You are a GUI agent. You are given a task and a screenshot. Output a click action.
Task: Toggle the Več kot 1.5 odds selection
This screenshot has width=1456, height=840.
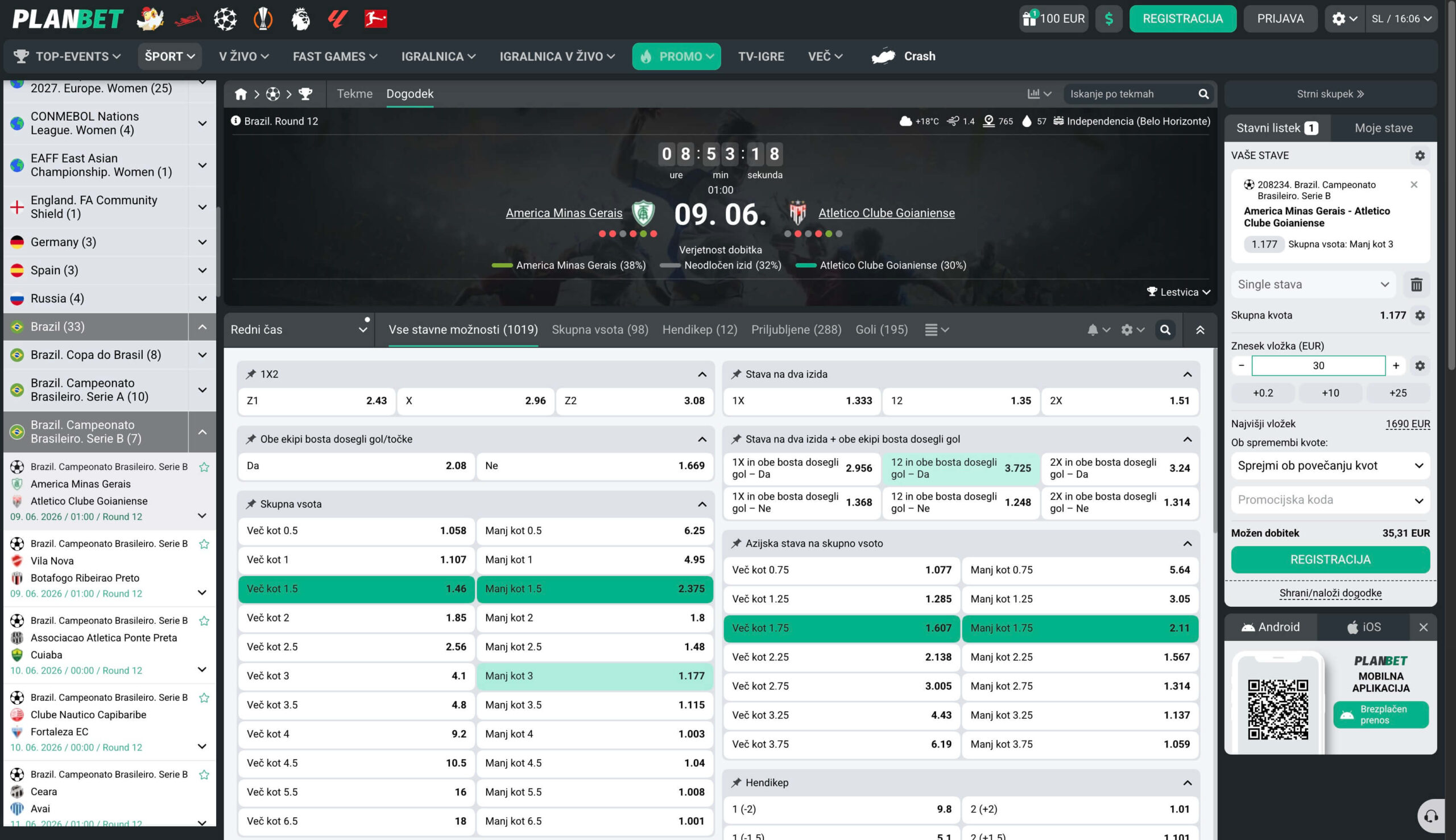(x=357, y=589)
